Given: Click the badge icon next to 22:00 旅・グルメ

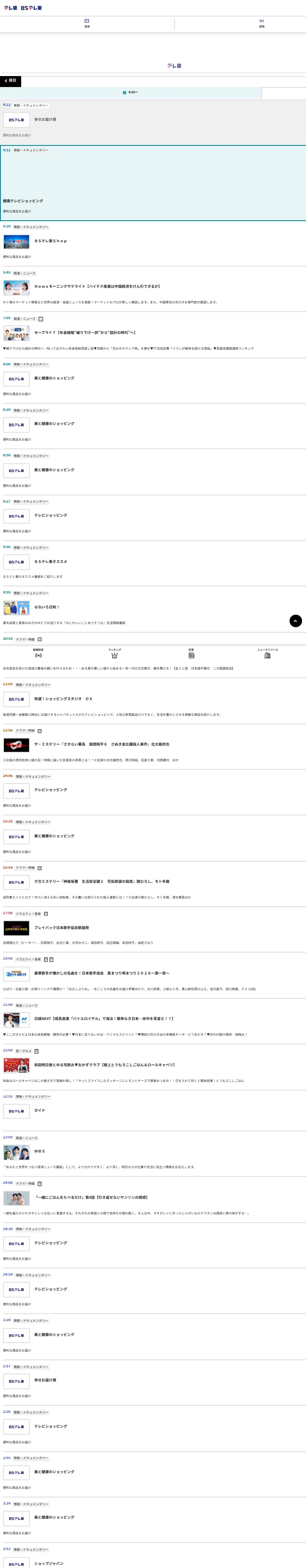Looking at the screenshot, I should click(37, 1051).
